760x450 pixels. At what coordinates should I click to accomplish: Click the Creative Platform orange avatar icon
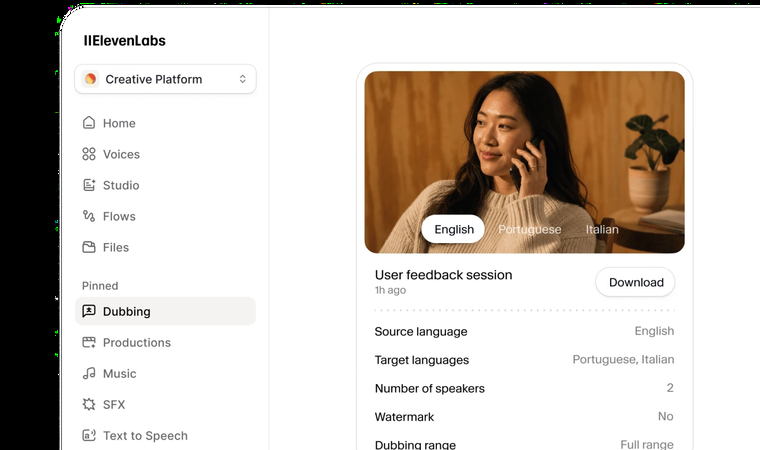[91, 79]
